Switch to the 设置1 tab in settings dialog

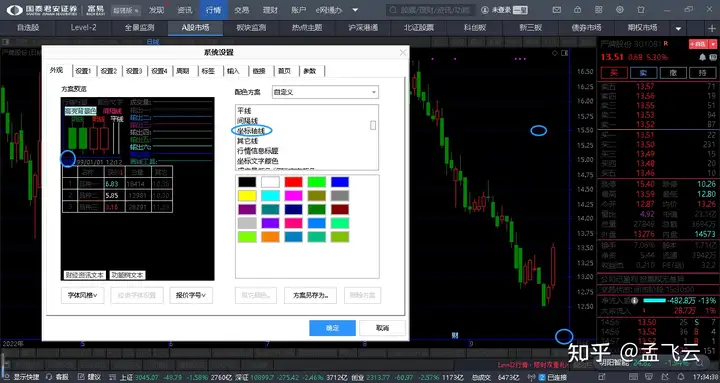click(x=84, y=71)
